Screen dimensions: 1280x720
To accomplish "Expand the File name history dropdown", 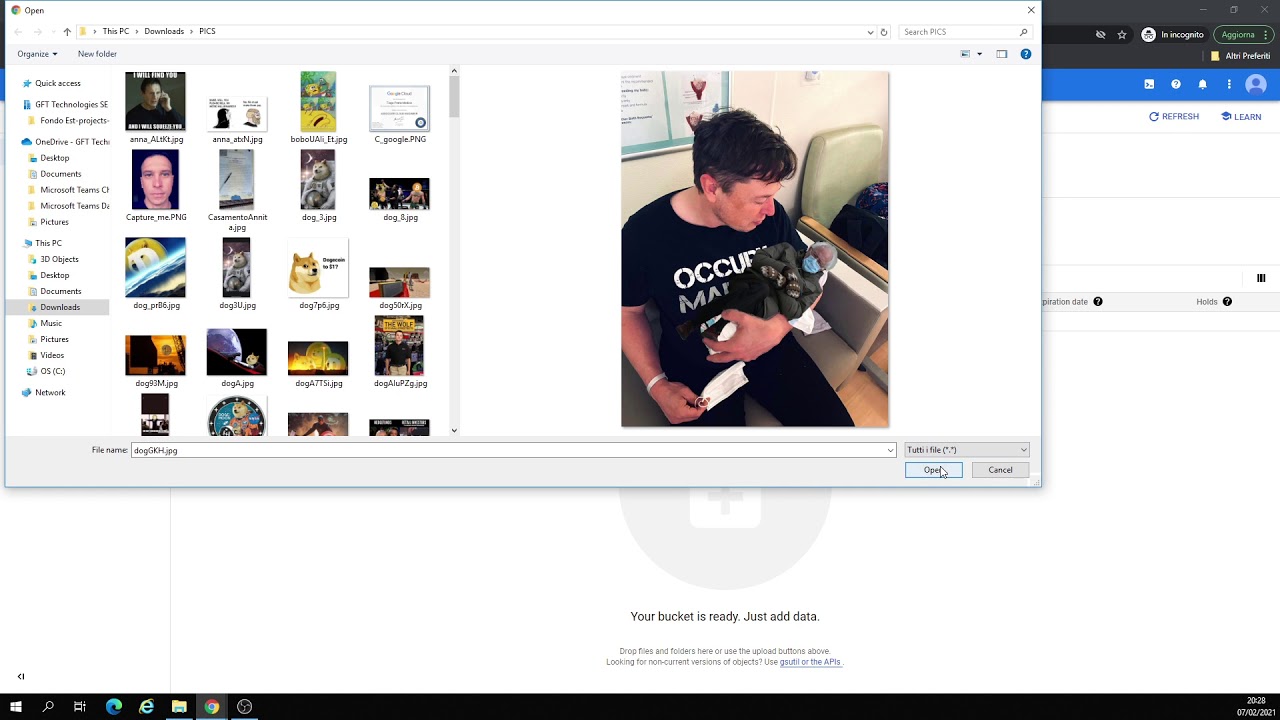I will [x=890, y=450].
